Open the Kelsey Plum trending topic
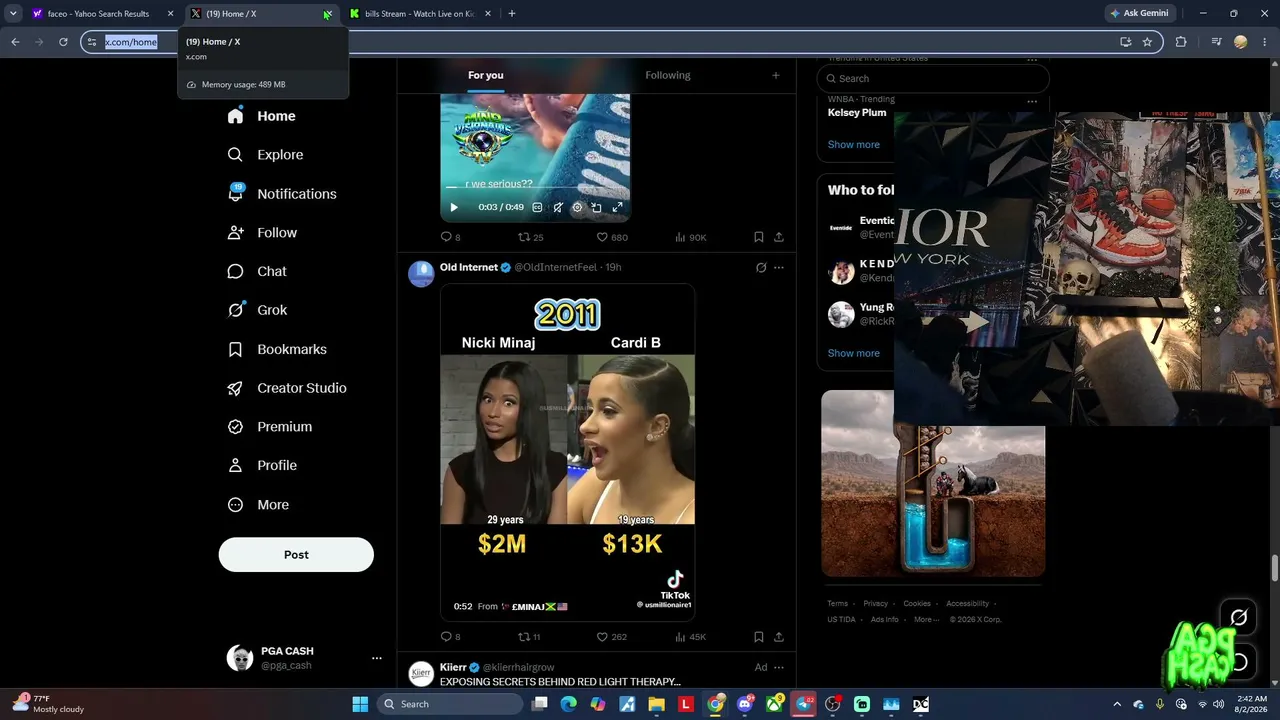The height and width of the screenshot is (720, 1280). click(857, 113)
